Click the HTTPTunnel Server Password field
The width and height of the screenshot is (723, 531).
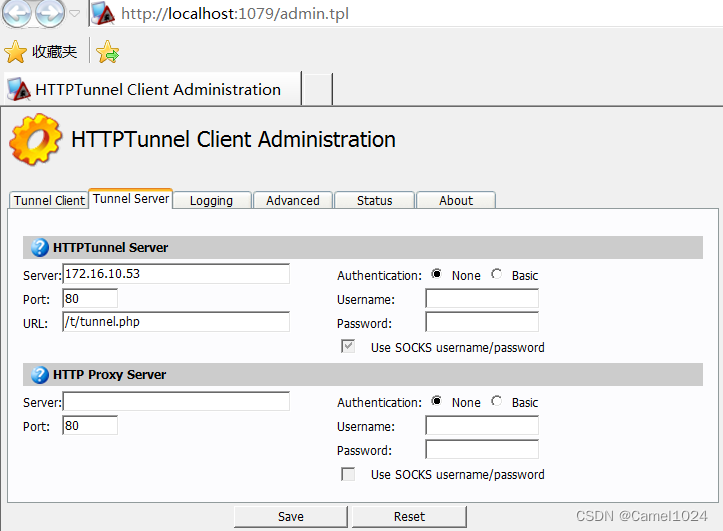(482, 322)
